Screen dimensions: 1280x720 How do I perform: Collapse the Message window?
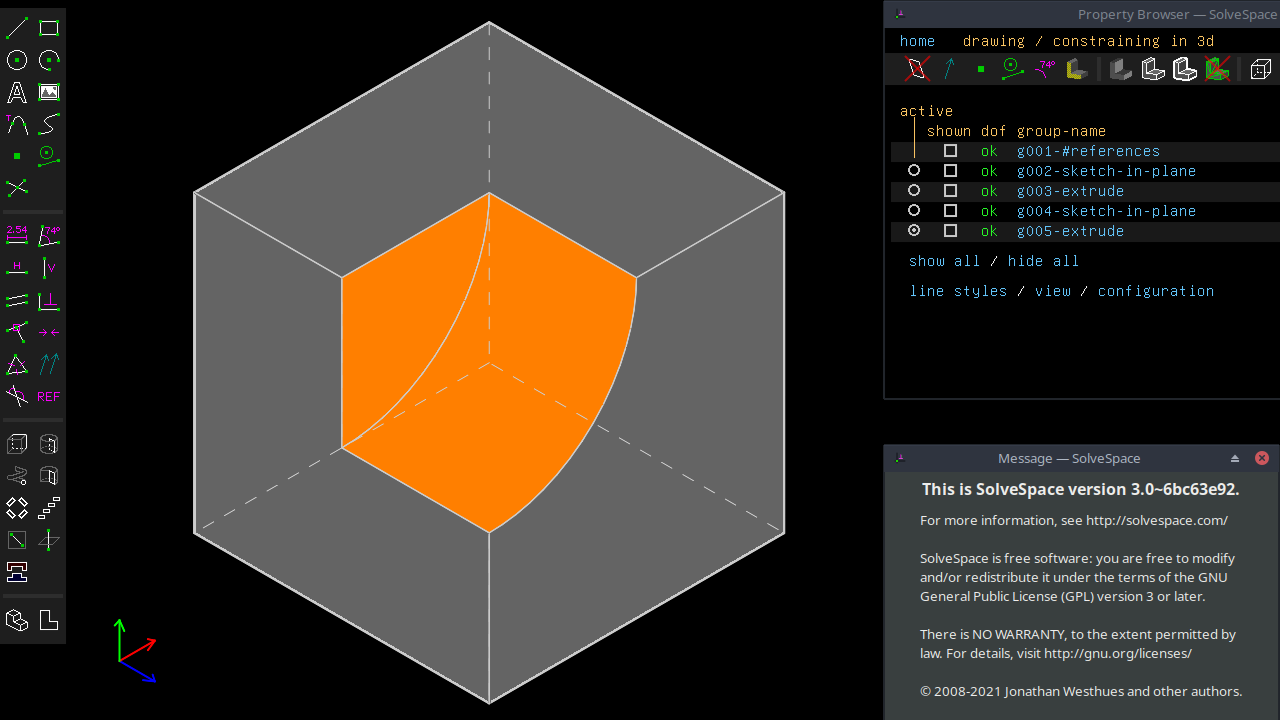click(x=1234, y=458)
